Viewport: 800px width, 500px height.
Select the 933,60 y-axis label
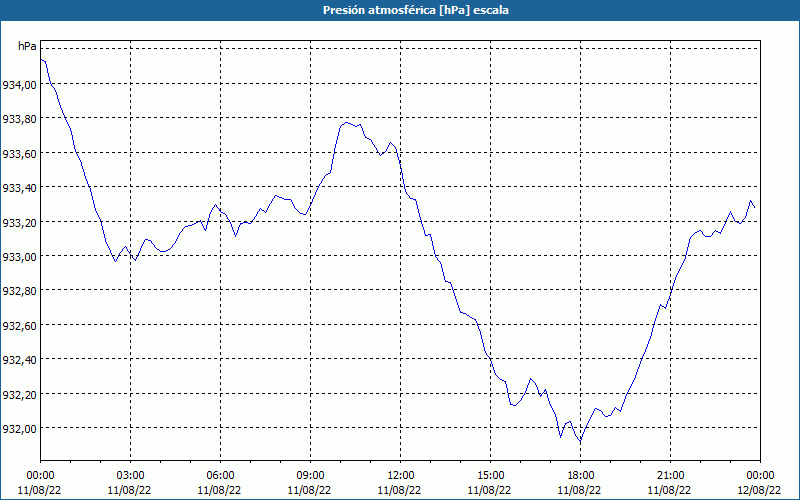tap(19, 154)
